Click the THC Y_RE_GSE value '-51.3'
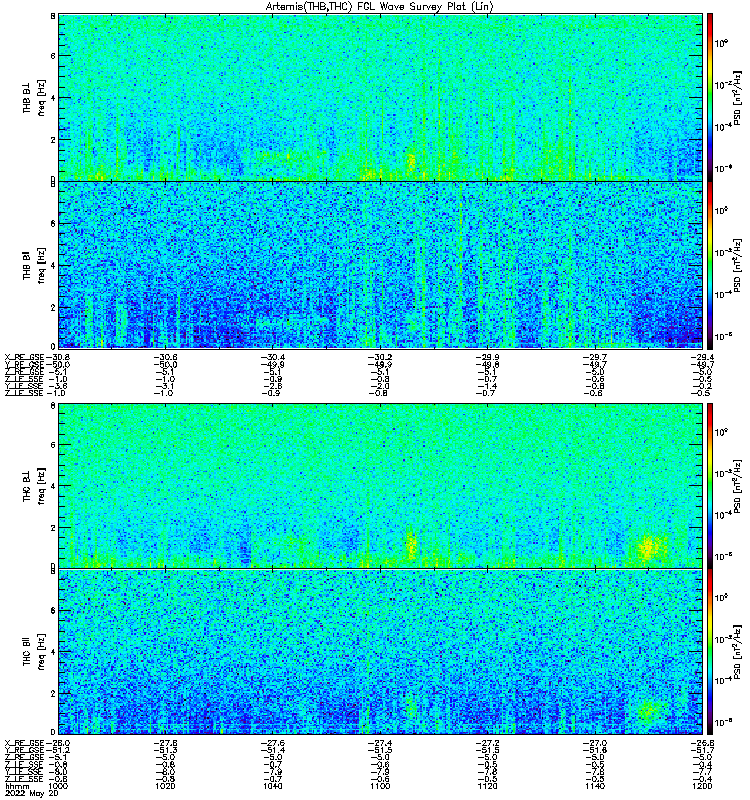The image size is (750, 800). [166, 750]
